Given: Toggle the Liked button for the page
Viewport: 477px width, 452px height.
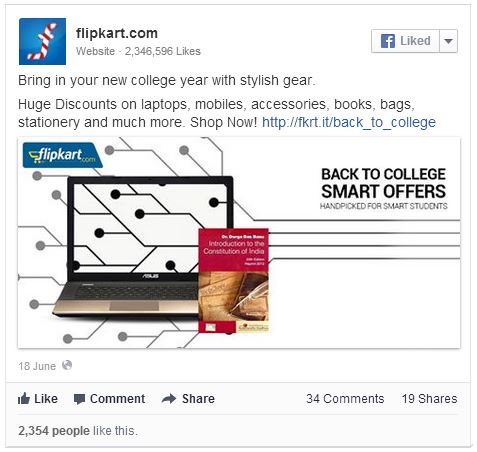Looking at the screenshot, I should point(405,41).
